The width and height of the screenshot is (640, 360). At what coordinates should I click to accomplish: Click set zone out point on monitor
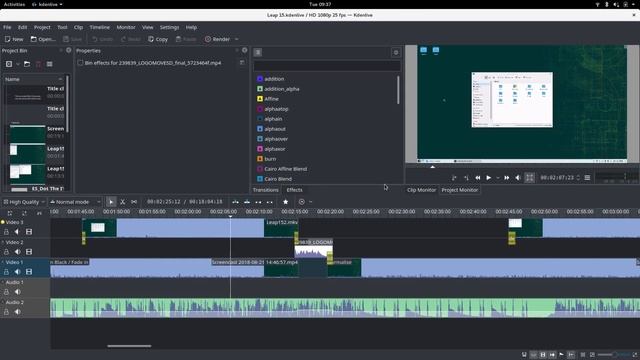(x=466, y=178)
